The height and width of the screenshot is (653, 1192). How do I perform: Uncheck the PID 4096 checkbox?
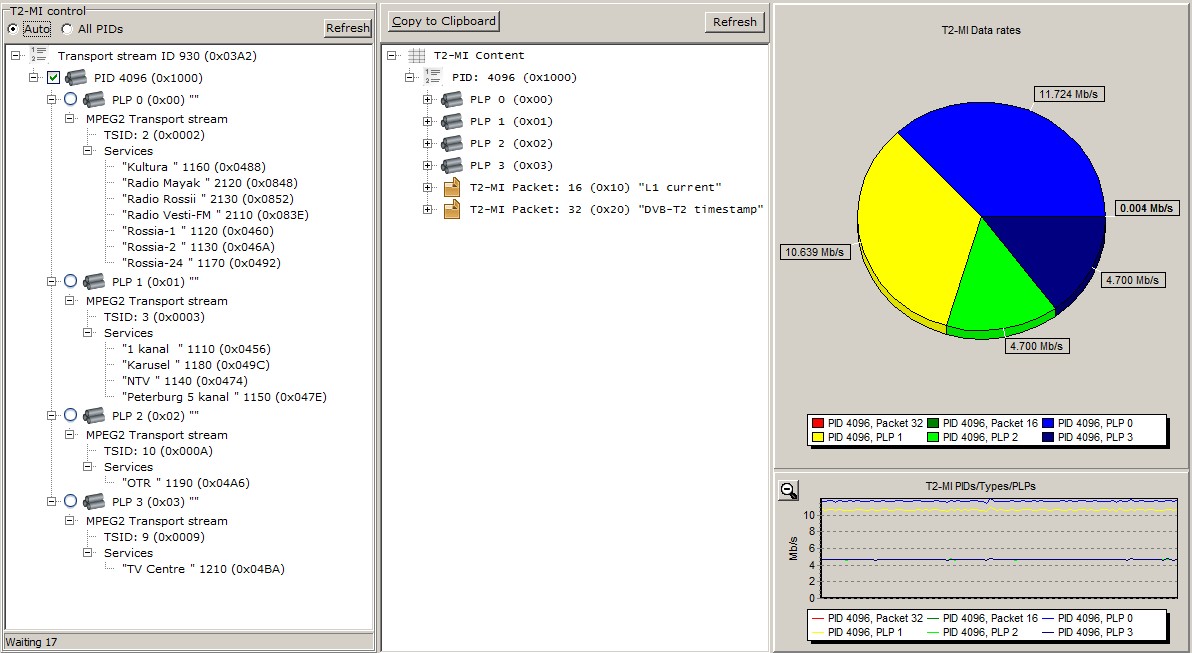point(54,78)
